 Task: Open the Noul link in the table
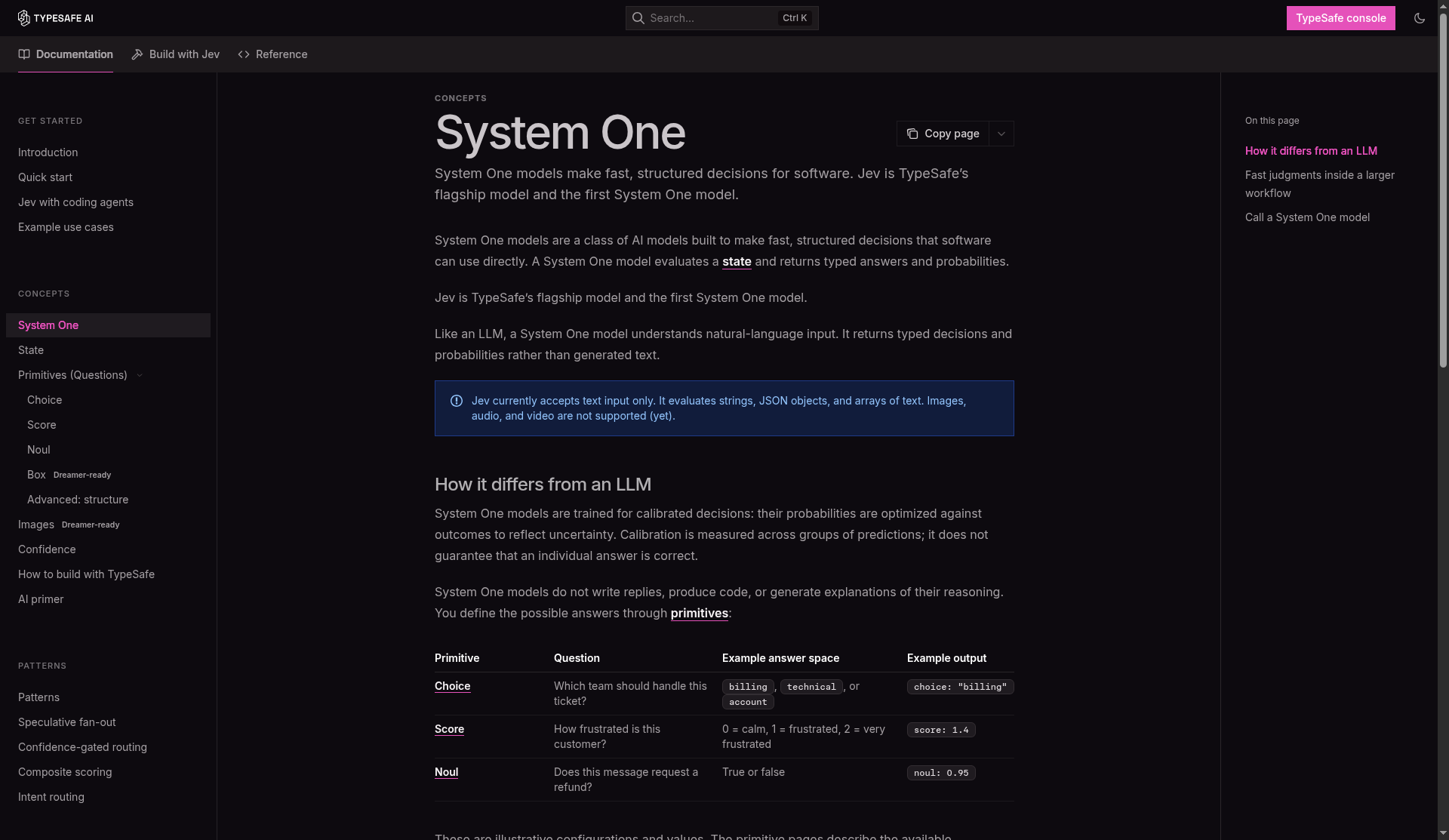(446, 772)
